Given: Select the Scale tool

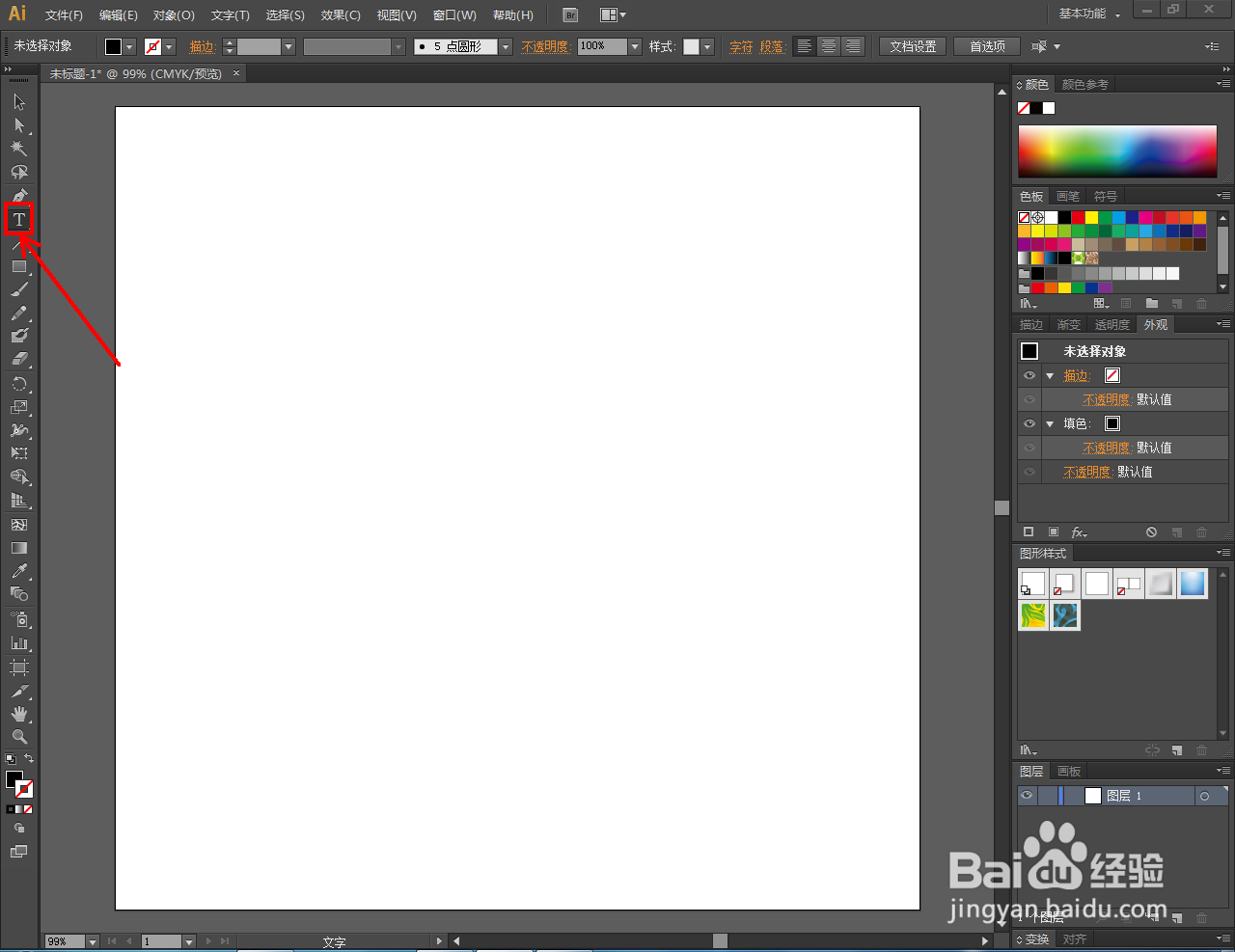Looking at the screenshot, I should pos(18,407).
